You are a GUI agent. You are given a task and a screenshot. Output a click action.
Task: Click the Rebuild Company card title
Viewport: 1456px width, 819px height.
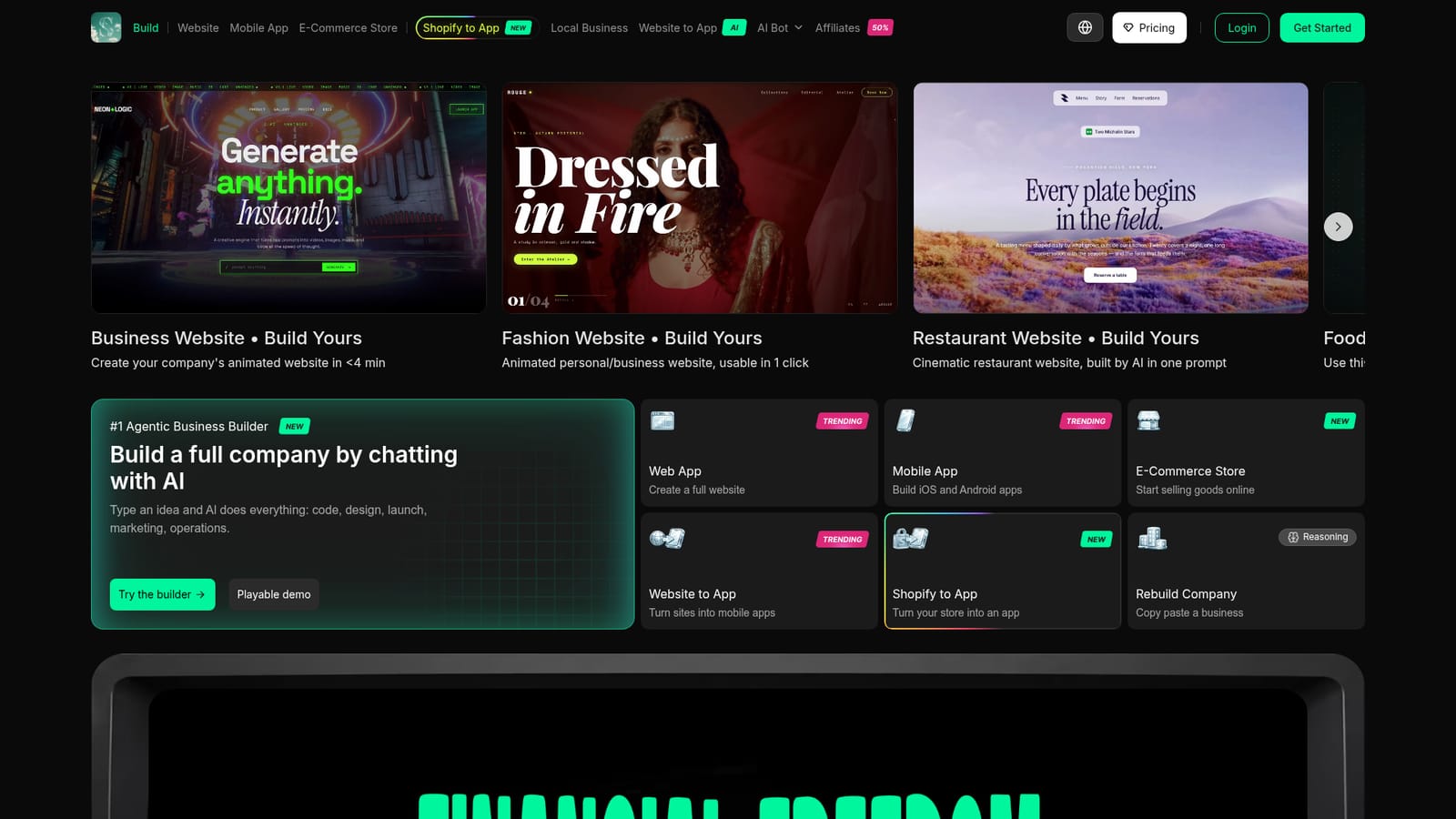(1186, 593)
